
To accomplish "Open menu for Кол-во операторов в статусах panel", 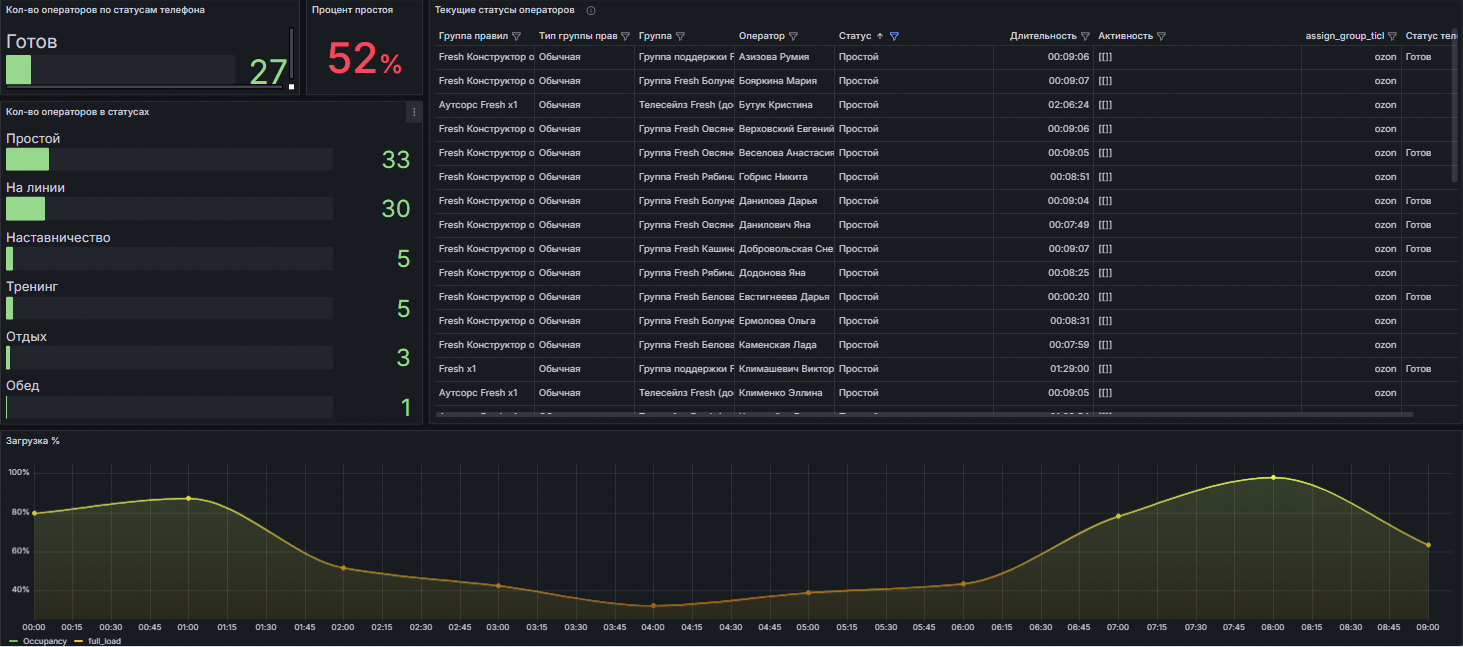I will click(414, 112).
